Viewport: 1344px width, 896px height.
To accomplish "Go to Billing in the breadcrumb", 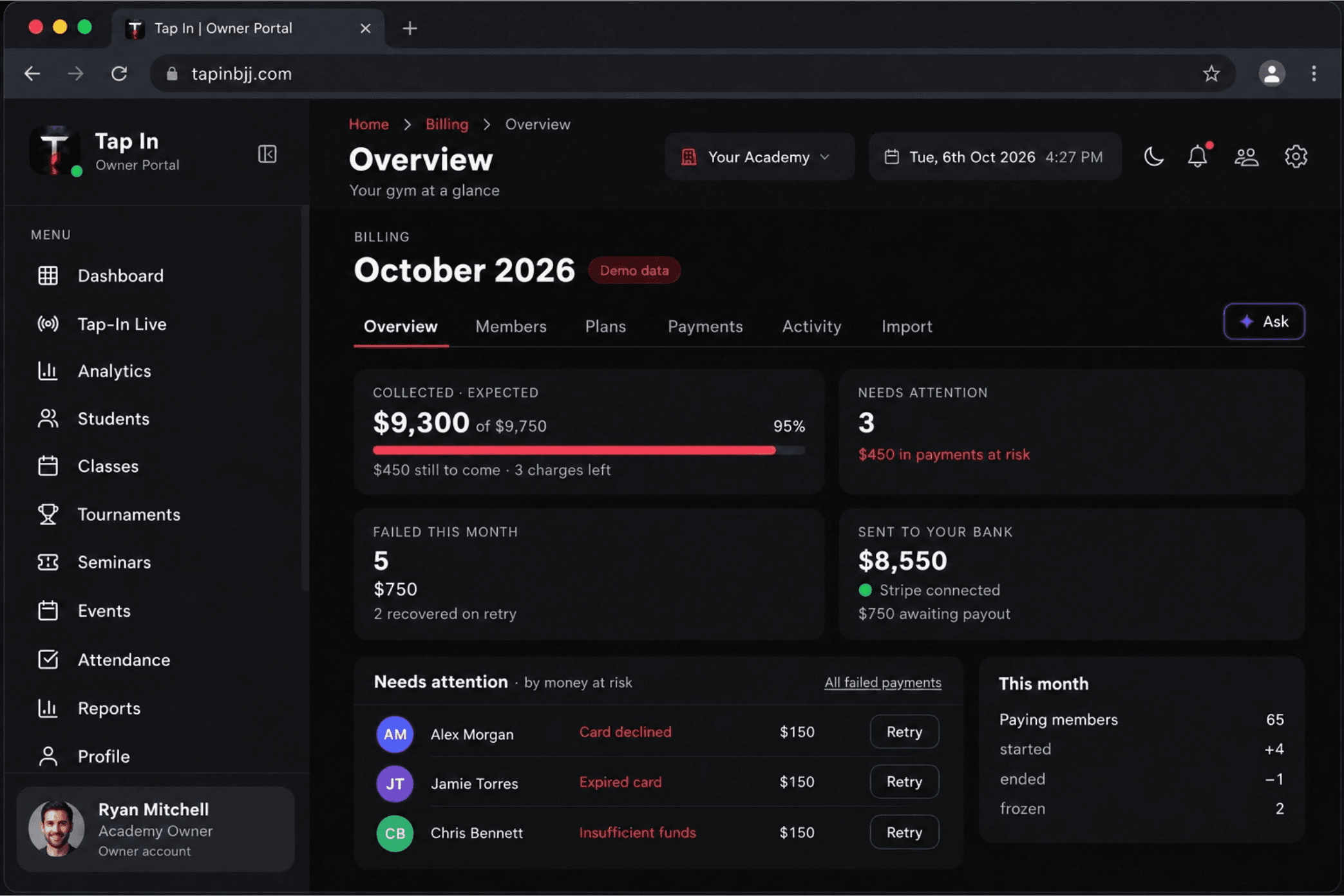I will point(447,124).
